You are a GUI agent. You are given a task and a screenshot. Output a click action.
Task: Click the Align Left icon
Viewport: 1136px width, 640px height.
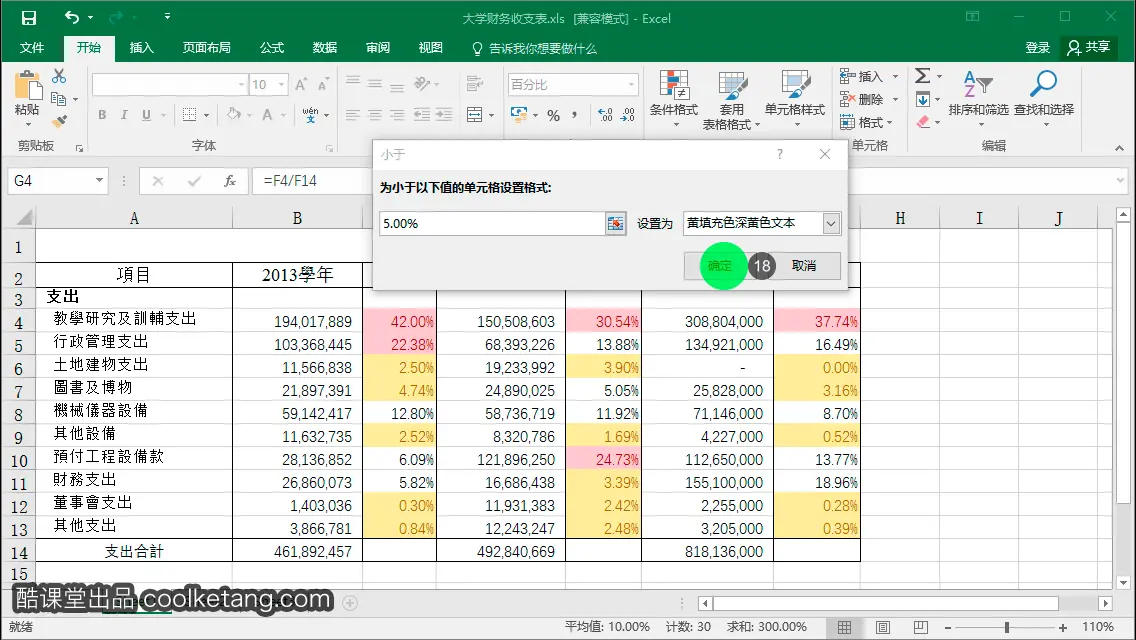(x=353, y=115)
